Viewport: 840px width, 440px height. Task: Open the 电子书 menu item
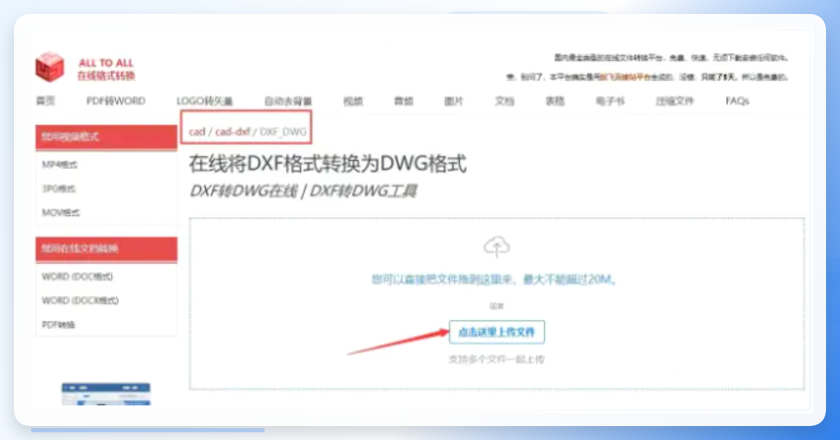tap(610, 101)
